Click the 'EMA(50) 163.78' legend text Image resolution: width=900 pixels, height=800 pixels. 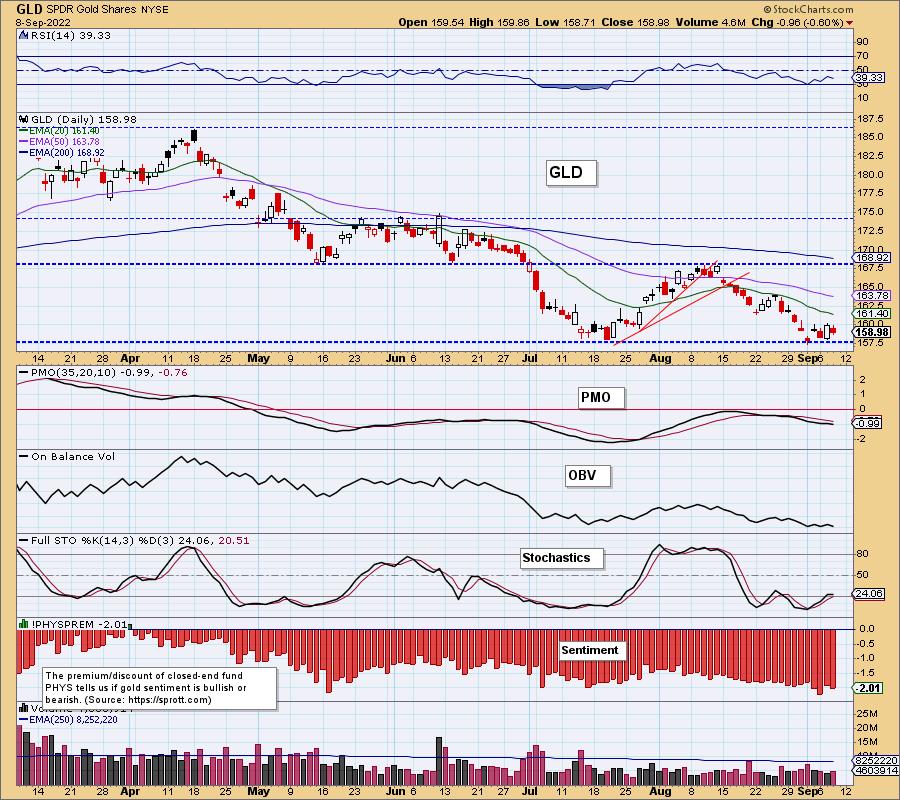[x=64, y=142]
